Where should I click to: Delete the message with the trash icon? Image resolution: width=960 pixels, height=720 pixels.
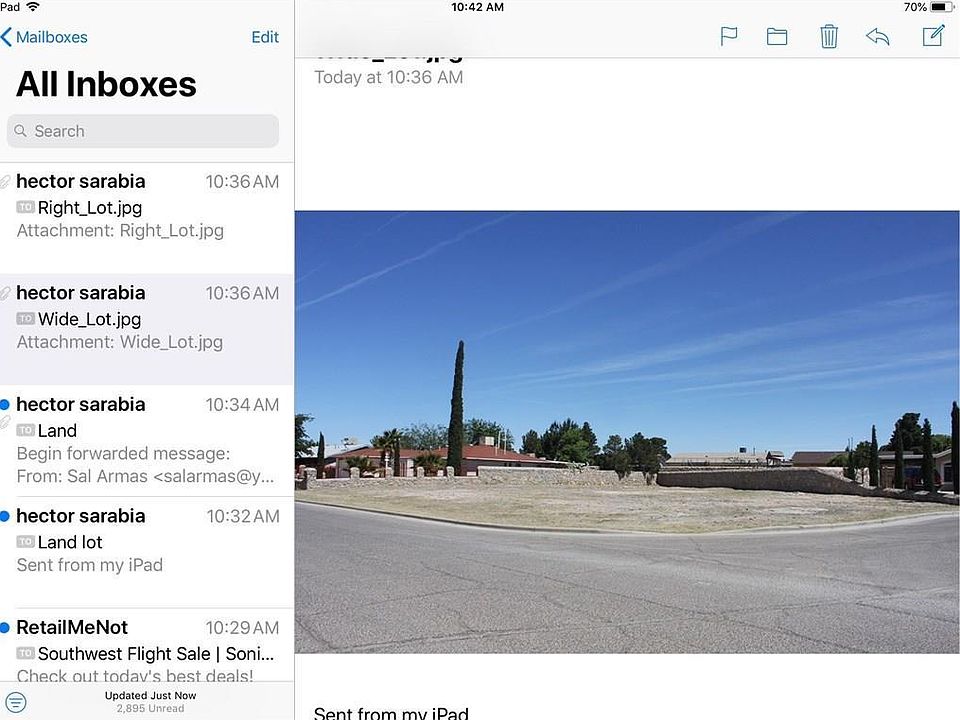click(x=828, y=36)
